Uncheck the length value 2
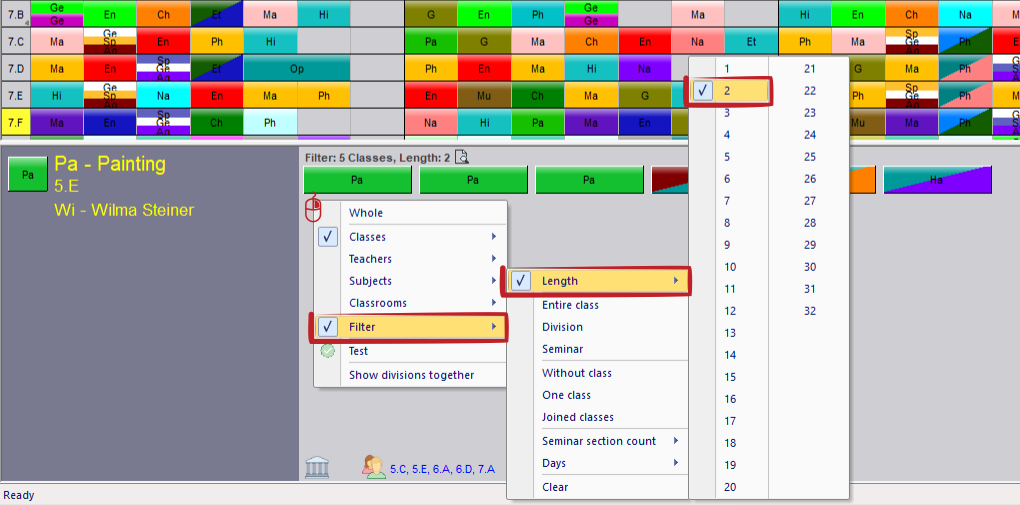The height and width of the screenshot is (505, 1020). click(x=728, y=91)
